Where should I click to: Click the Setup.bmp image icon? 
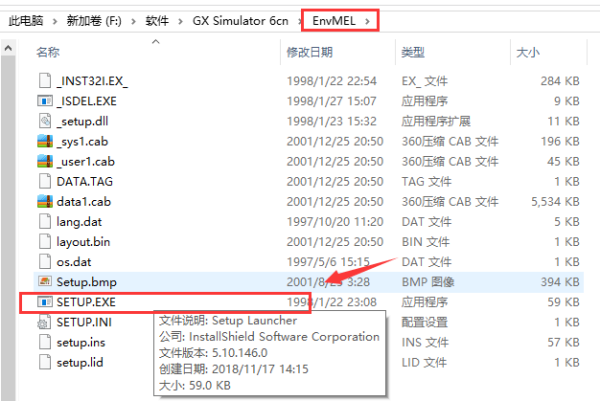[x=45, y=282]
